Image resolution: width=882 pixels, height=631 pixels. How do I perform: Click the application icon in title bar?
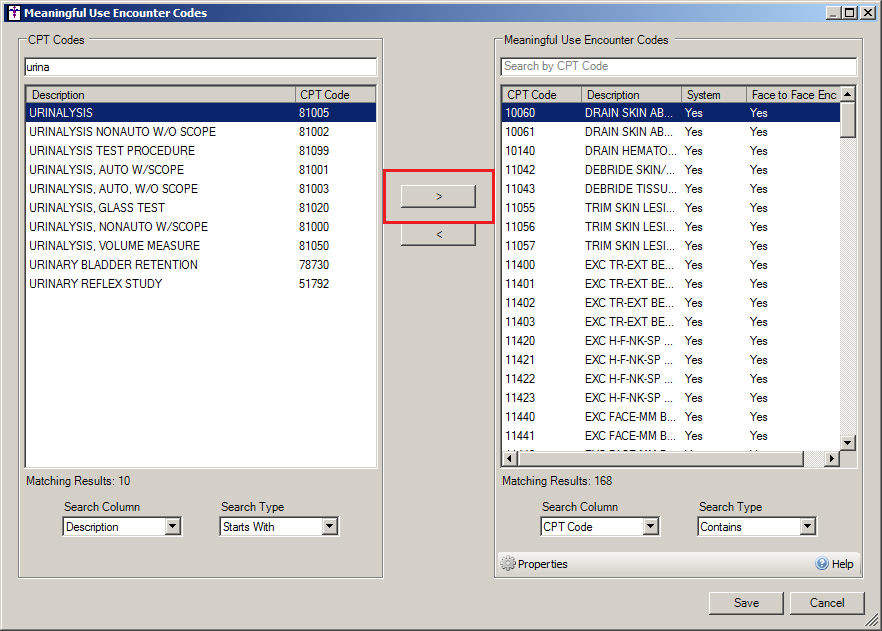pyautogui.click(x=14, y=12)
